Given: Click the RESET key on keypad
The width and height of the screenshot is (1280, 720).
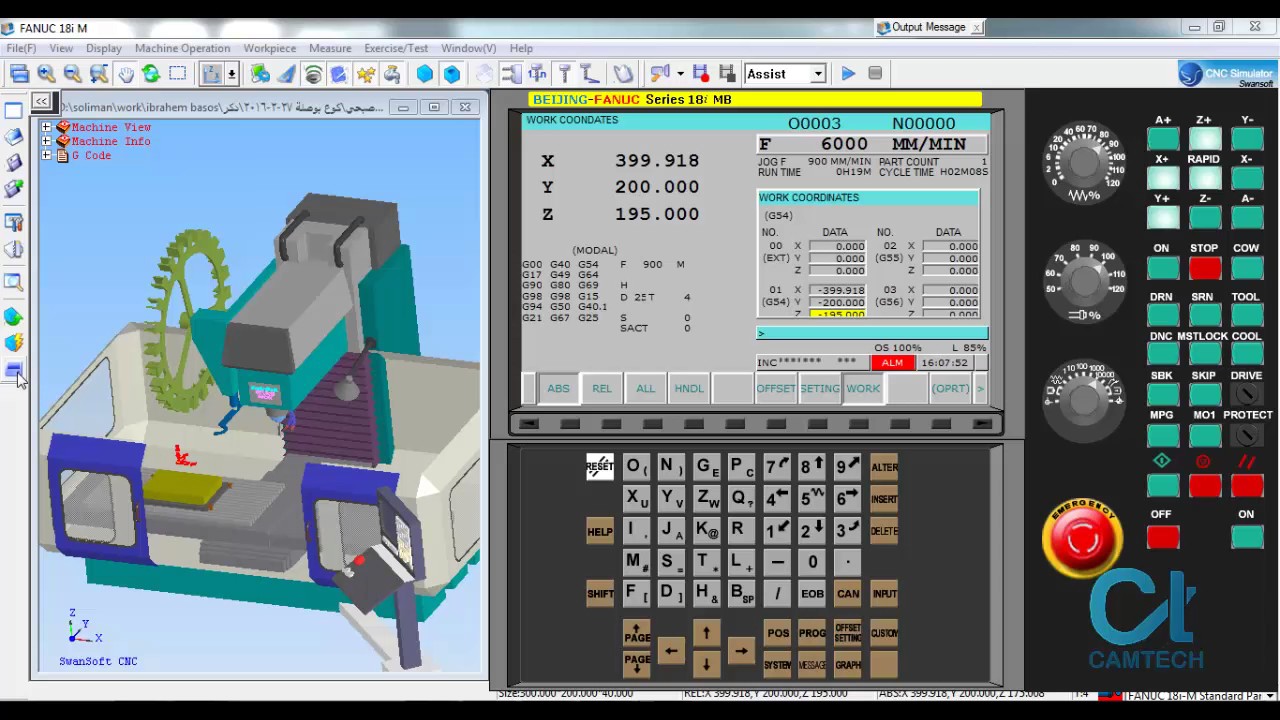Looking at the screenshot, I should 600,467.
